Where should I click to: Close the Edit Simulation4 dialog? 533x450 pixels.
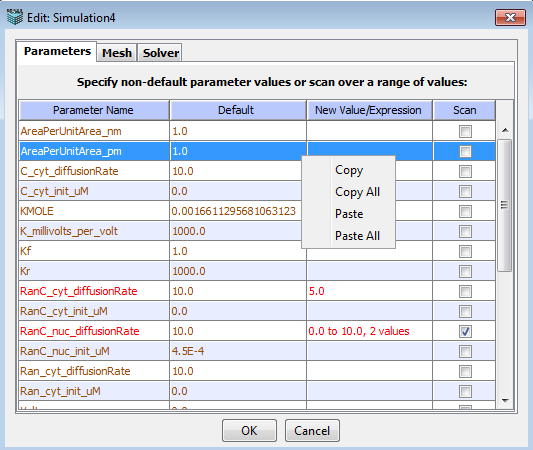[510, 18]
